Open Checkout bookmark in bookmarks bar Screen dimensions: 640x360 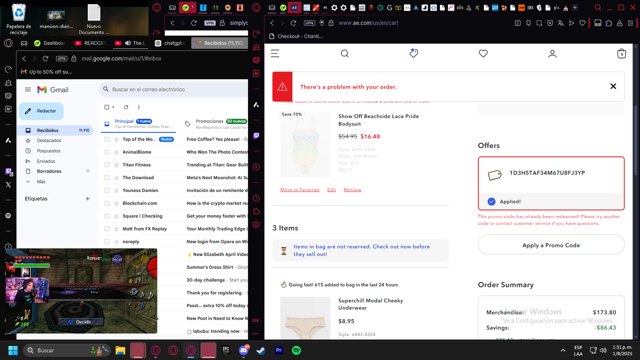click(x=296, y=36)
